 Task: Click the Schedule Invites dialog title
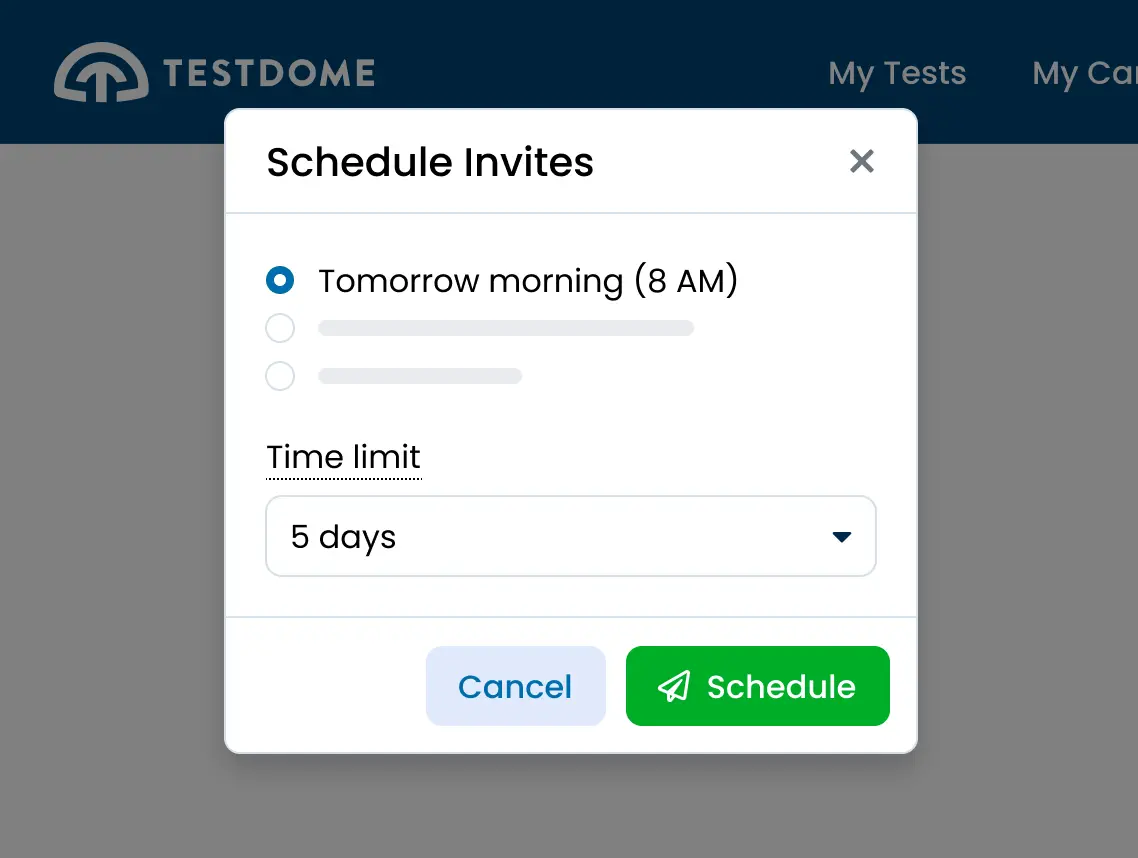point(429,161)
